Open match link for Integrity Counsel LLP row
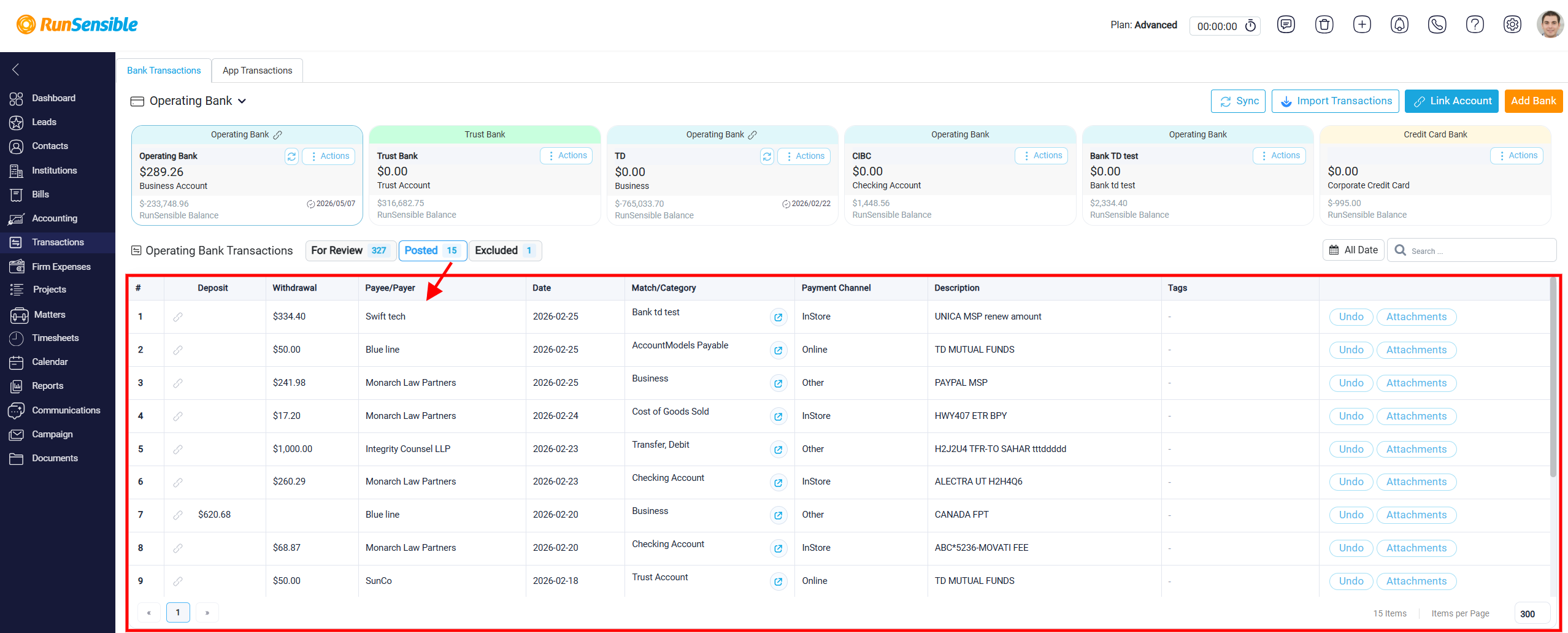 tap(778, 450)
